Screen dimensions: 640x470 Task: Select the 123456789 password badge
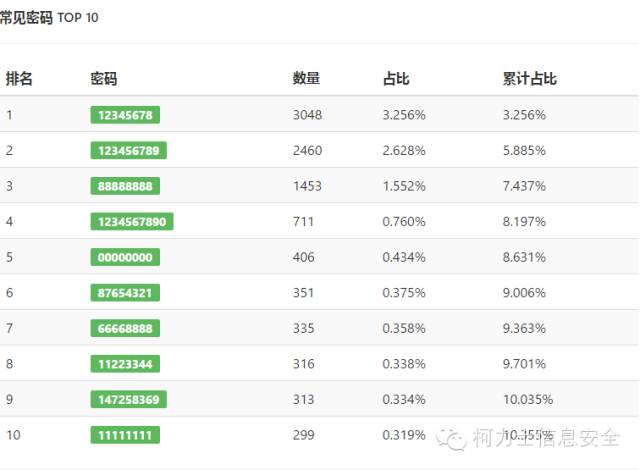(x=129, y=151)
